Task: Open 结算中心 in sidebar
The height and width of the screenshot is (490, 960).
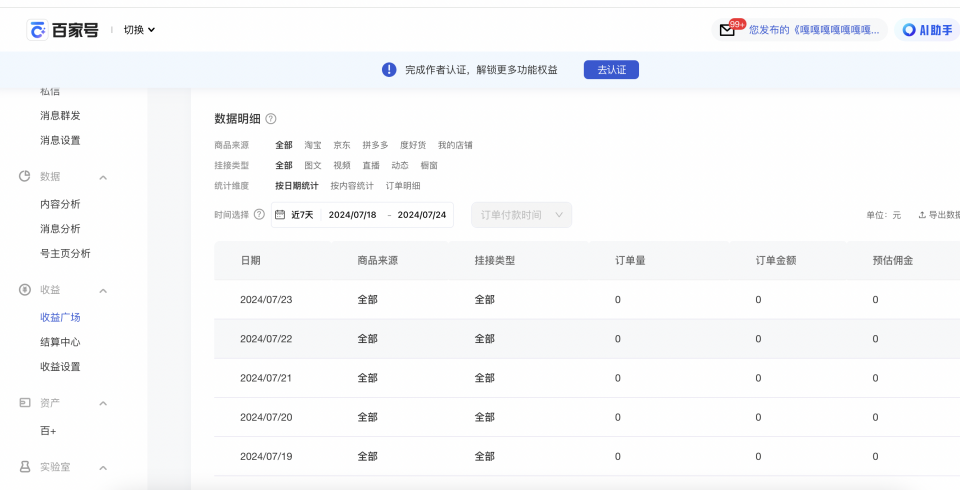Action: tap(60, 342)
